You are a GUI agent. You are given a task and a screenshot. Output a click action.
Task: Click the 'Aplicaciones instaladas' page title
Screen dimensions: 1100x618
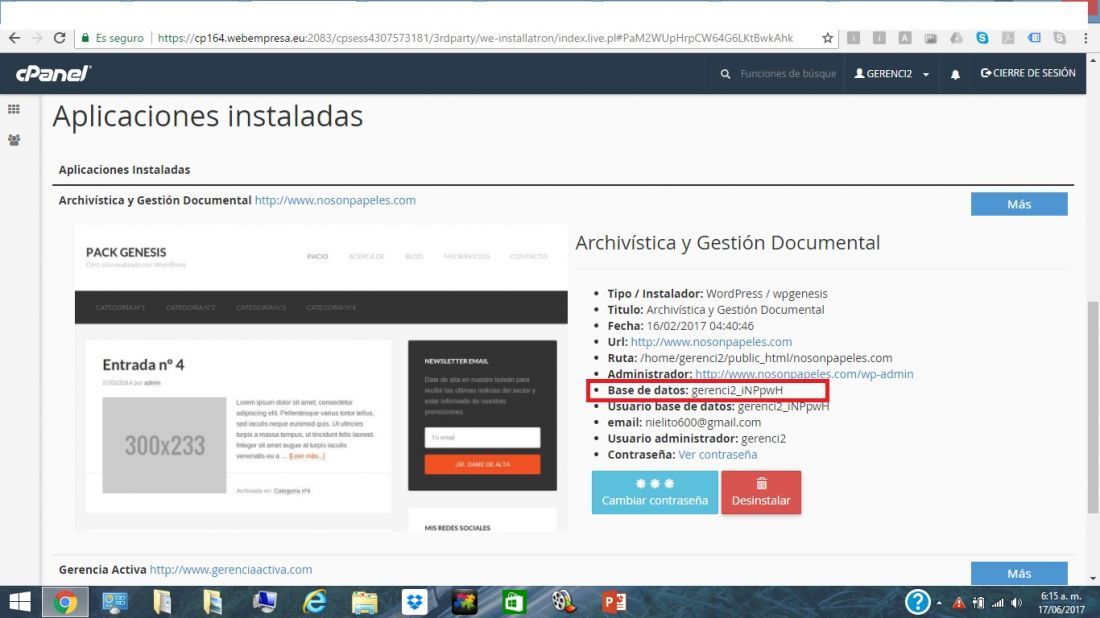pos(208,116)
